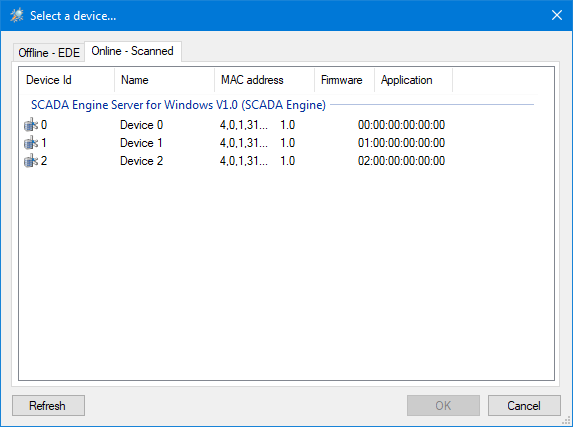Sort by the Device Id column header
Screen dimensions: 573x427
click(67, 80)
